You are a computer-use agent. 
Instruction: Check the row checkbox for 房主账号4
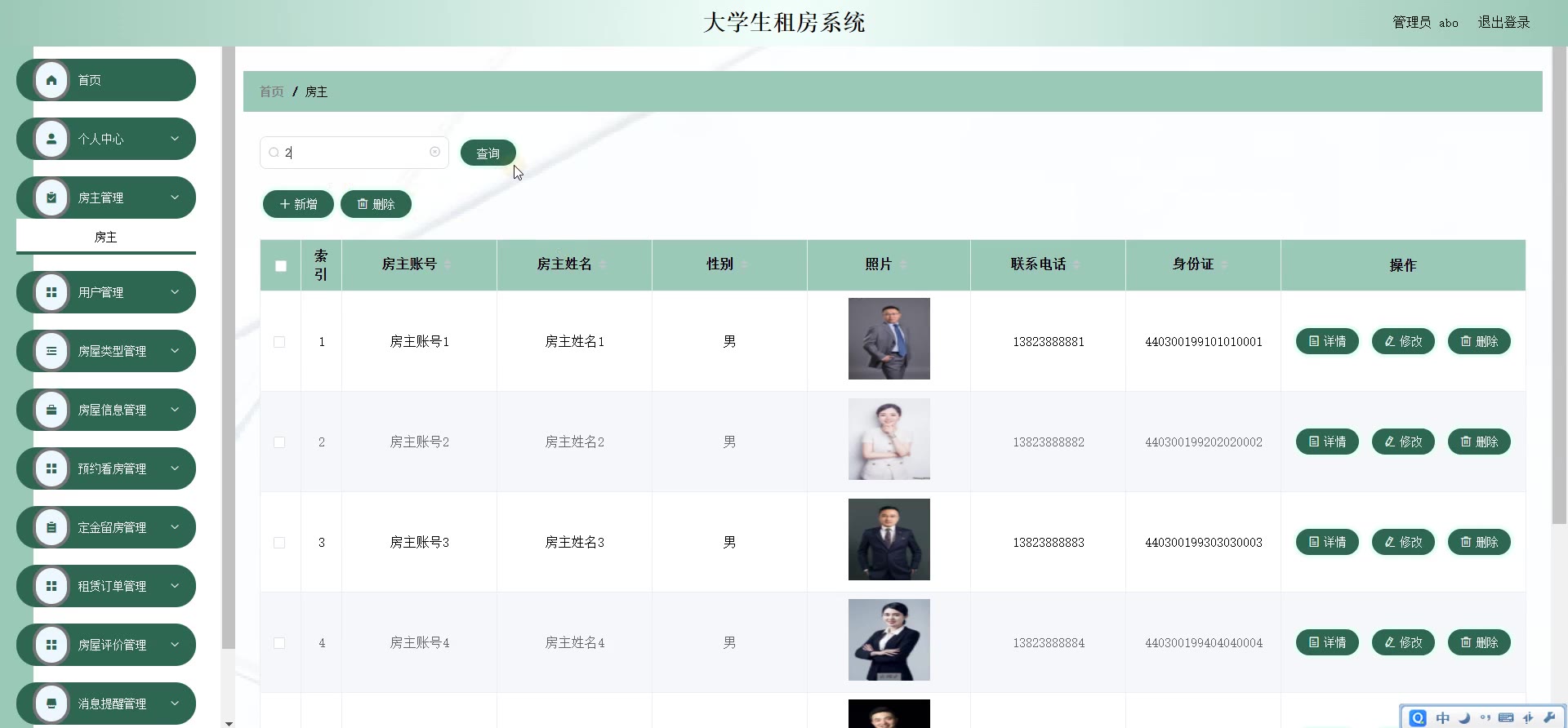tap(279, 643)
